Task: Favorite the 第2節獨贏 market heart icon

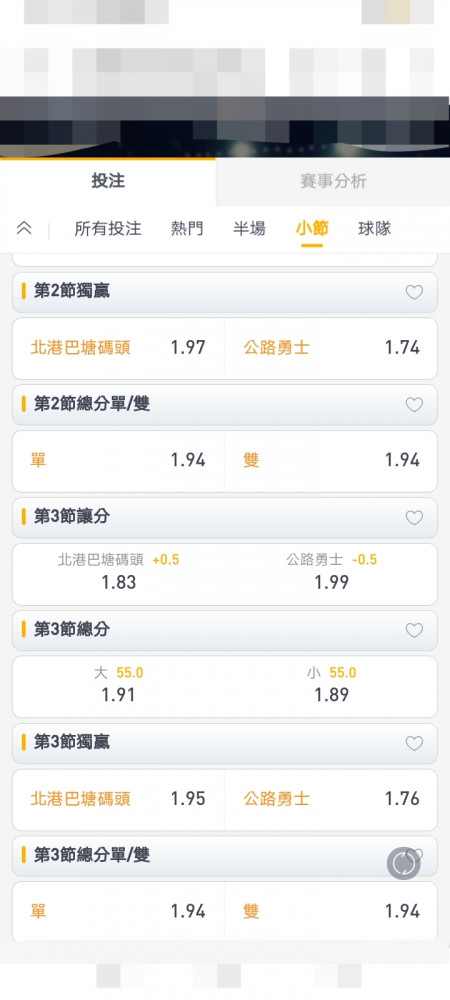Action: pos(414,292)
